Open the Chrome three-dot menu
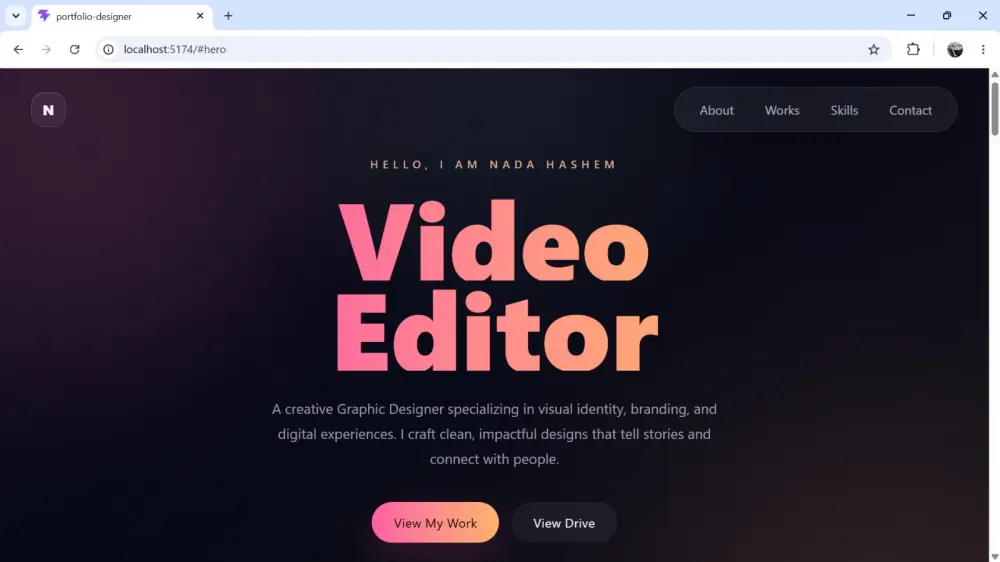 coord(983,49)
